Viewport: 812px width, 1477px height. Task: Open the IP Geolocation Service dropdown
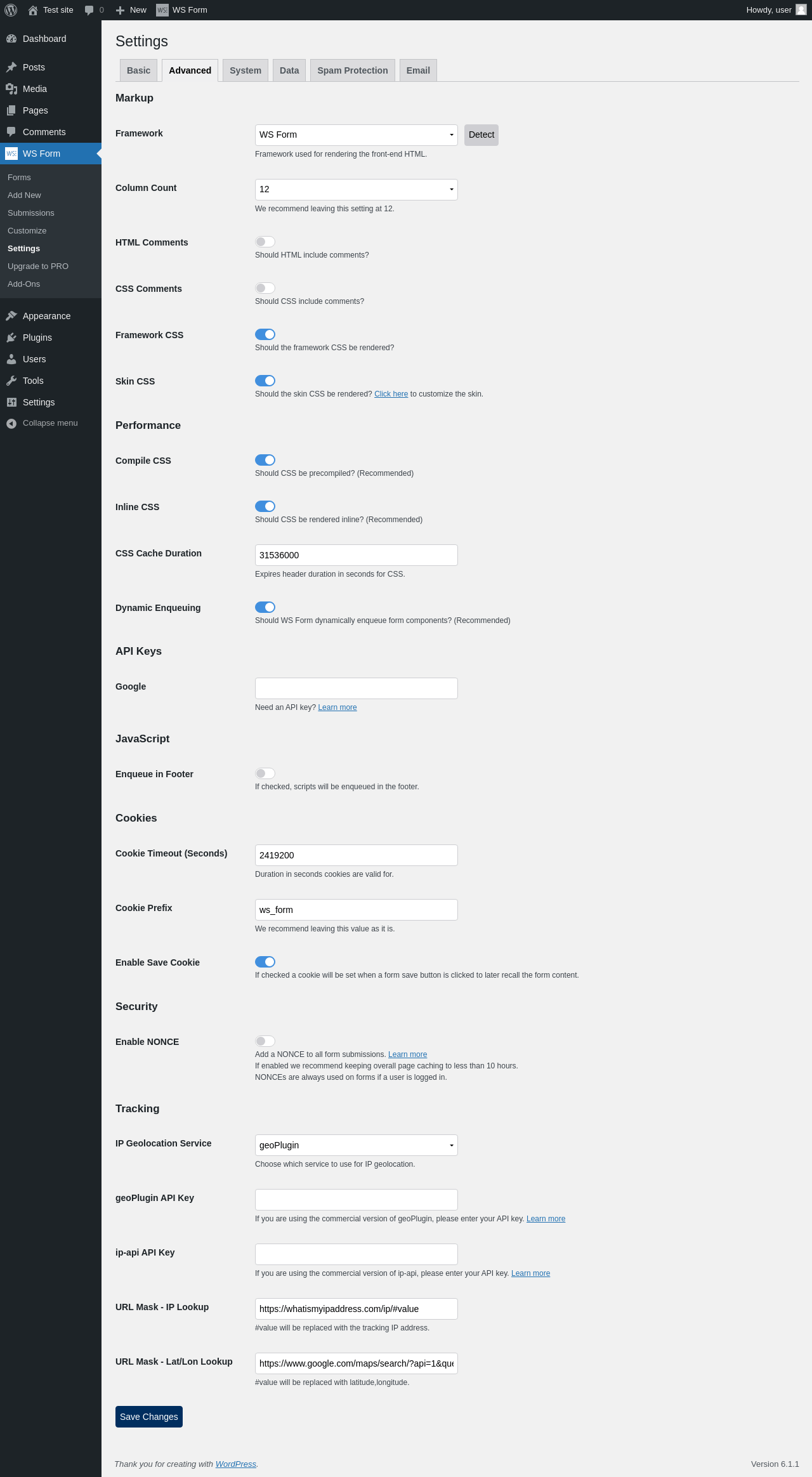(x=356, y=1145)
